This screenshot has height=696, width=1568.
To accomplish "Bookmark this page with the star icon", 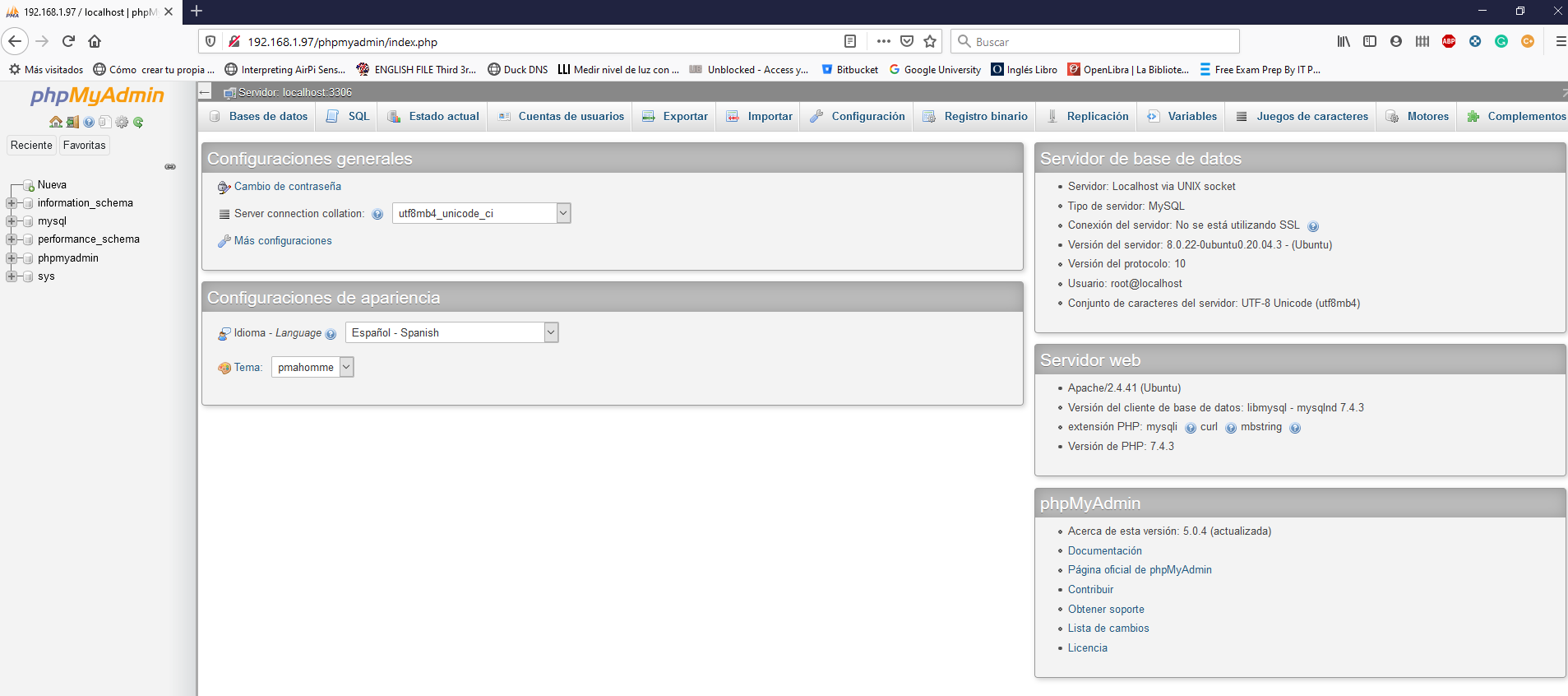I will pos(930,41).
